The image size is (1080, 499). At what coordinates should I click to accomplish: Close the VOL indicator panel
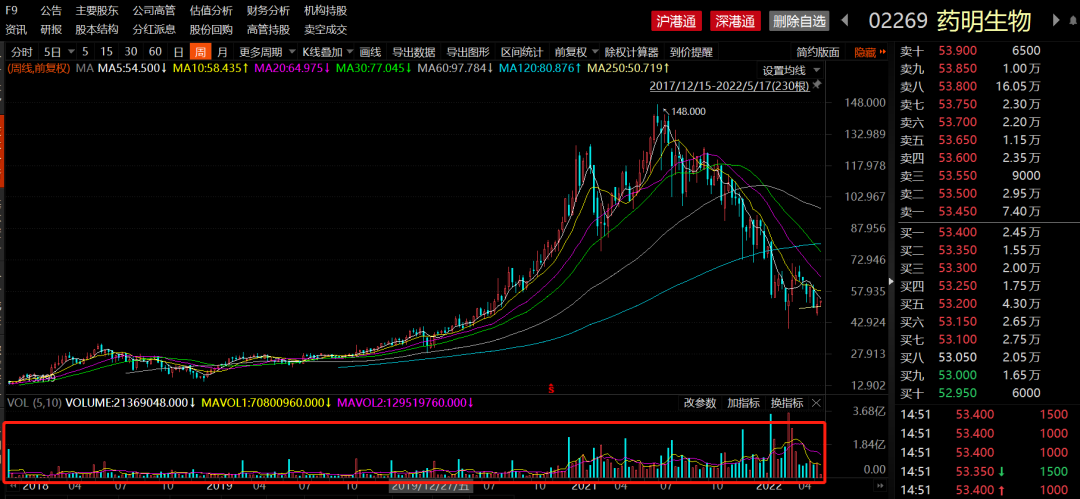click(x=816, y=403)
